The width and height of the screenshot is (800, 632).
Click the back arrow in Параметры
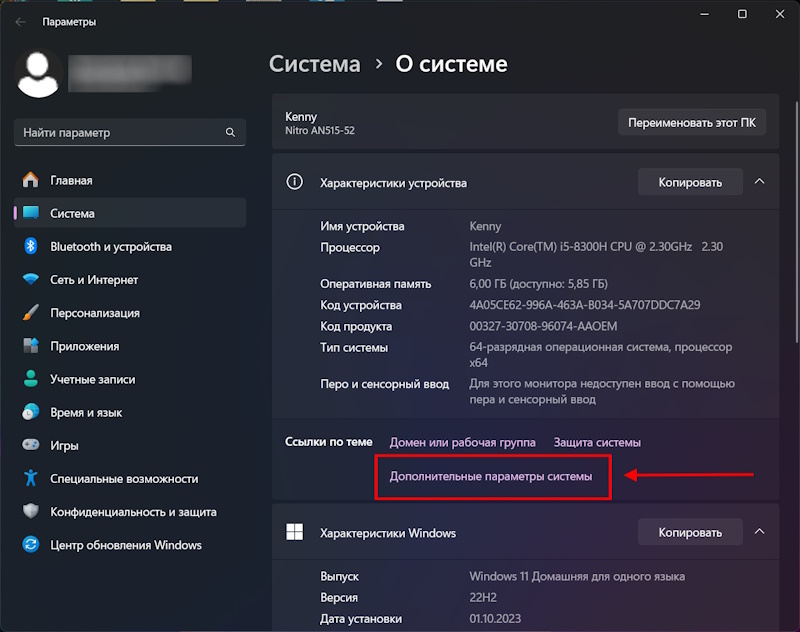[x=20, y=22]
